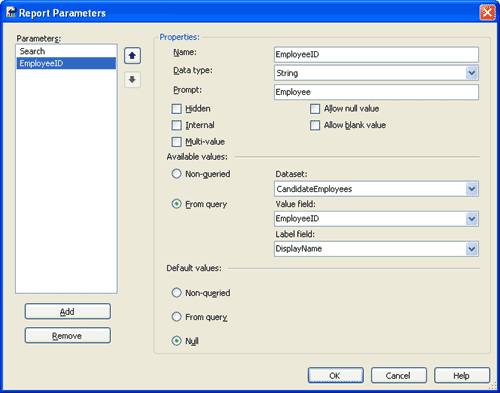This screenshot has height=393, width=500.
Task: Move parameter up with the up arrow
Action: click(x=132, y=56)
